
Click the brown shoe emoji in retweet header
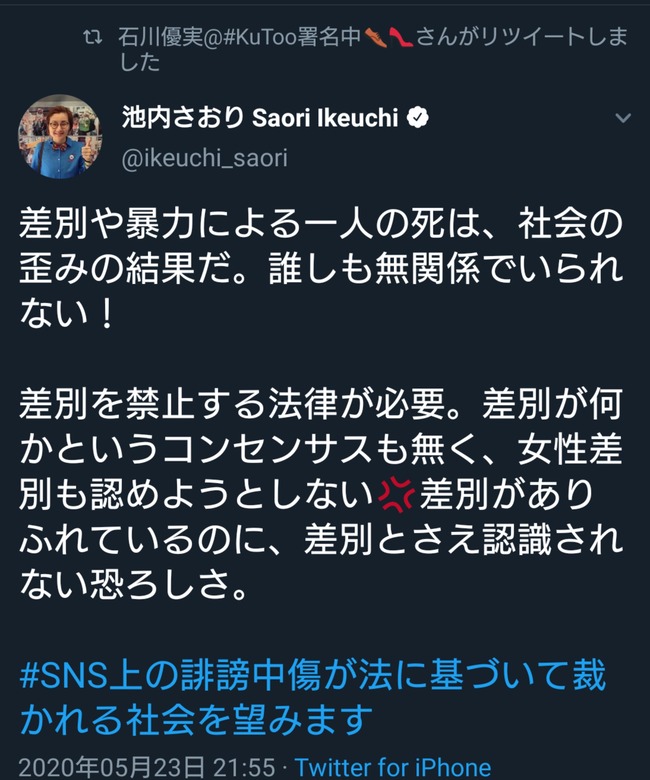(x=375, y=37)
